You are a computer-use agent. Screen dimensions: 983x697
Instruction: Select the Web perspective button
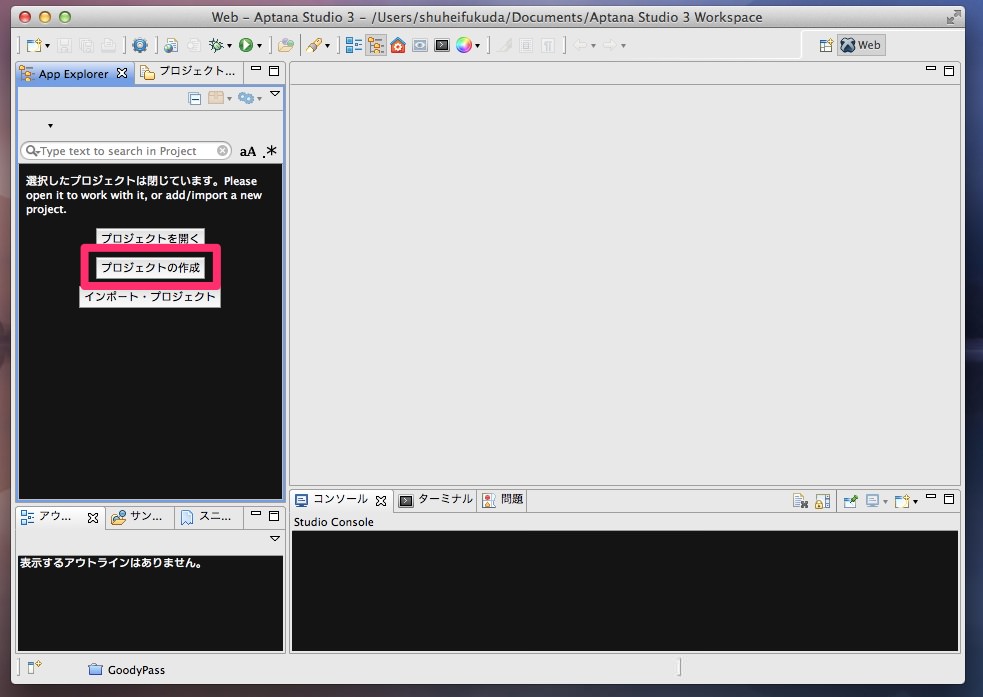[861, 45]
